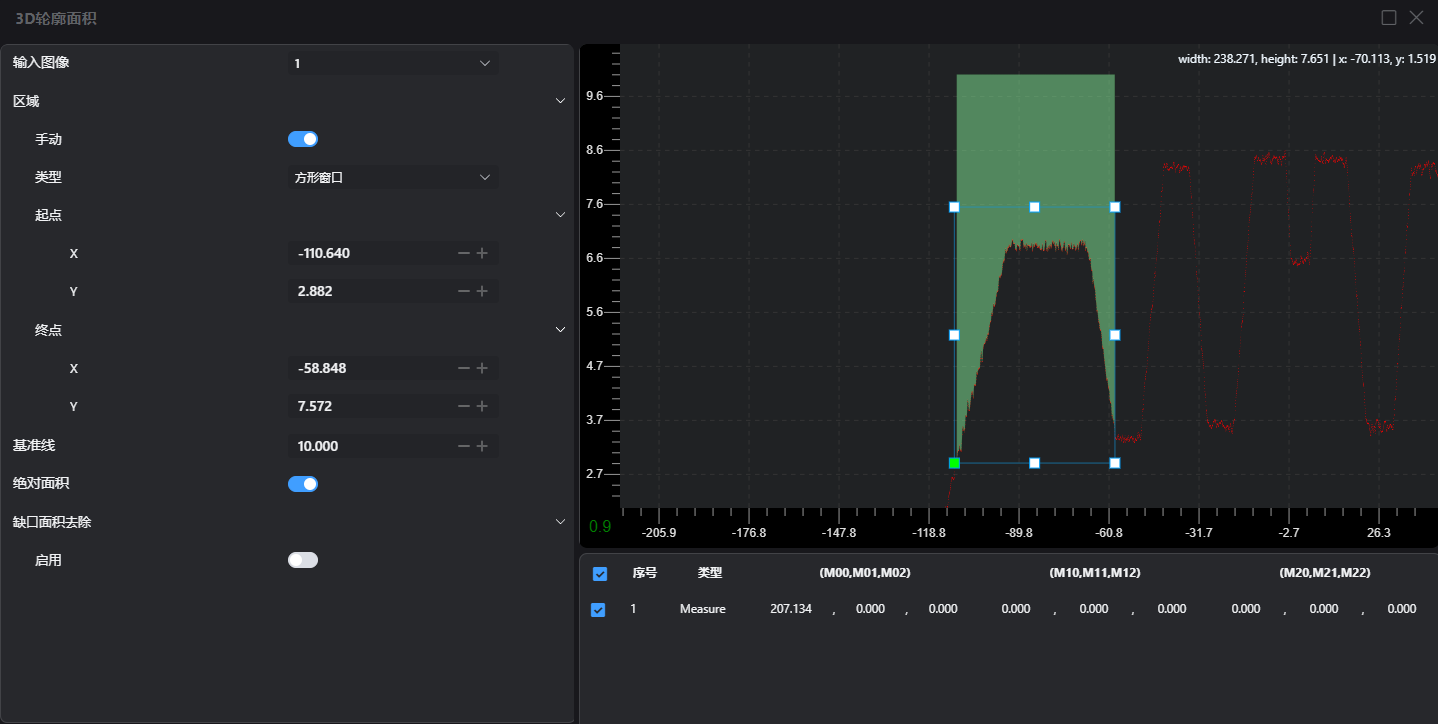1438x724 pixels.
Task: Uncheck the row 1 Measure checkbox
Action: click(598, 609)
